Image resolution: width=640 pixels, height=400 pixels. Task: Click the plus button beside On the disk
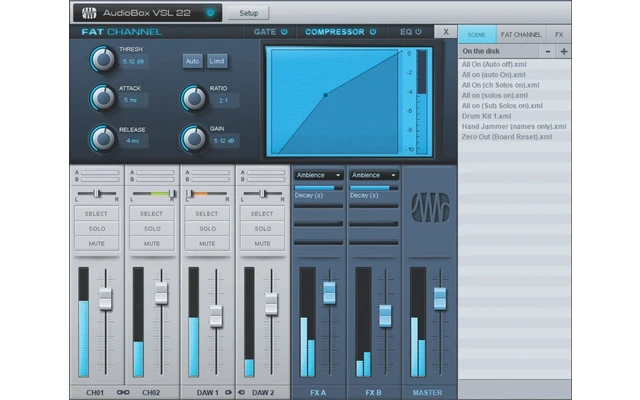coord(564,51)
